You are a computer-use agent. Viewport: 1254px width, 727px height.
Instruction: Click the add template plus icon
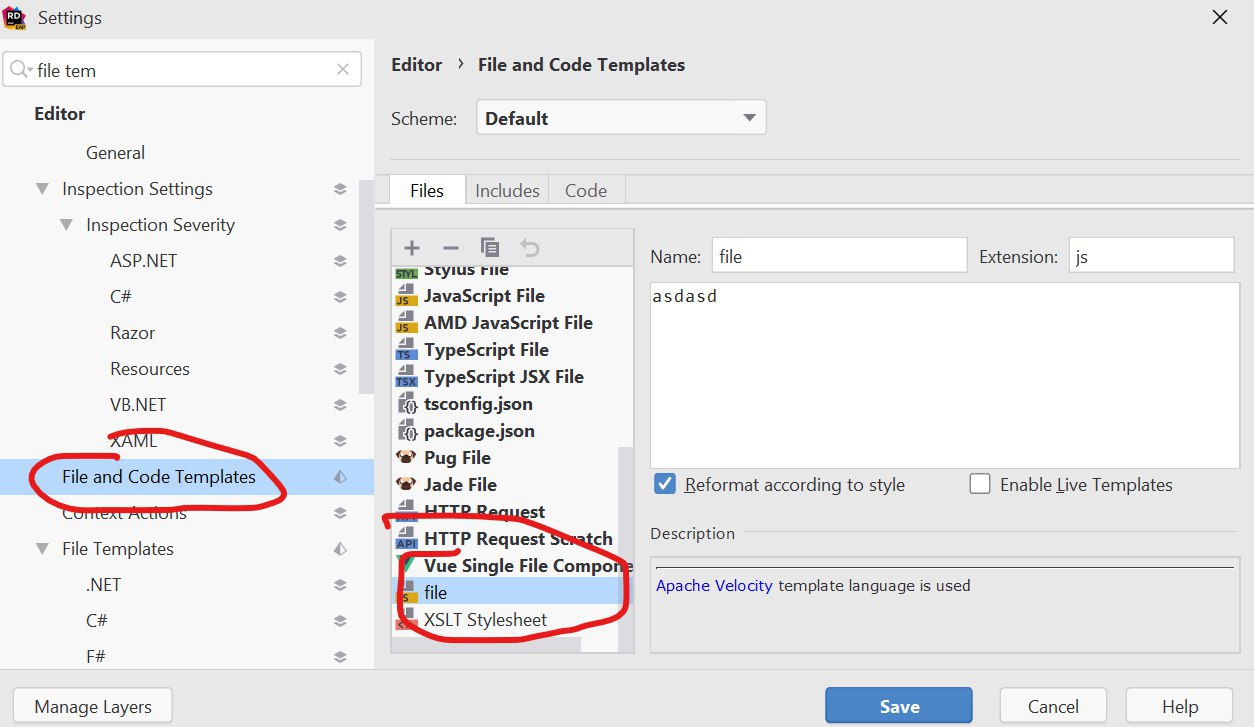tap(411, 247)
